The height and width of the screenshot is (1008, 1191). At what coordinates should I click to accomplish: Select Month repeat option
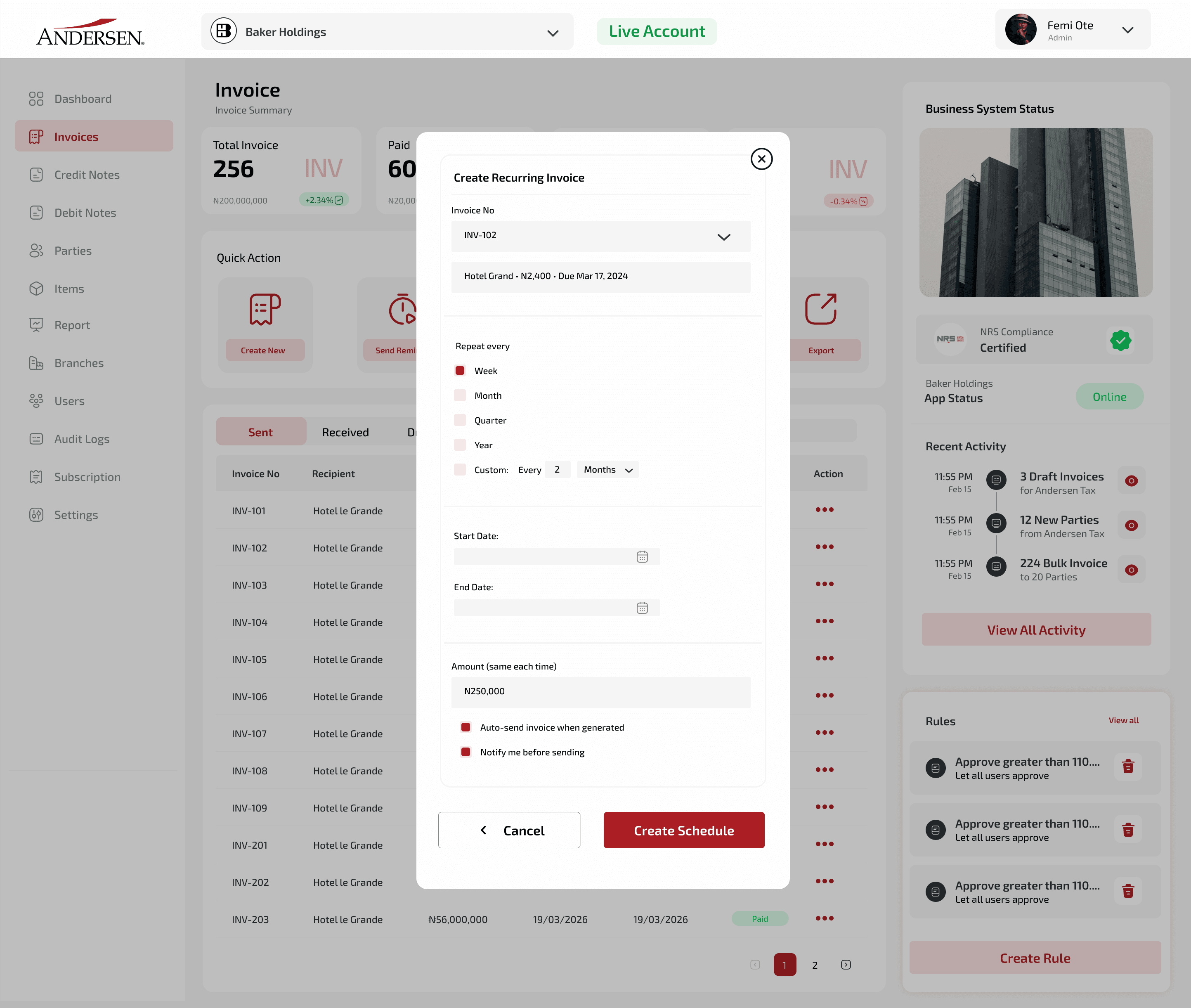click(460, 395)
